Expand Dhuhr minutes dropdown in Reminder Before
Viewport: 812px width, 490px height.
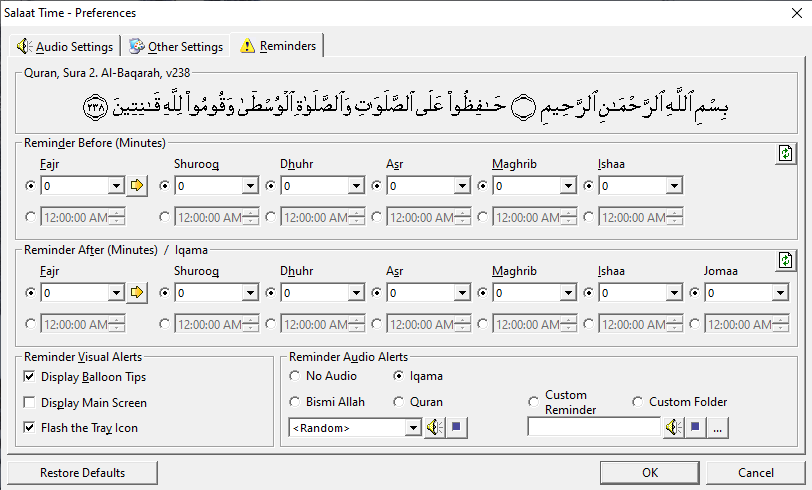click(x=355, y=186)
